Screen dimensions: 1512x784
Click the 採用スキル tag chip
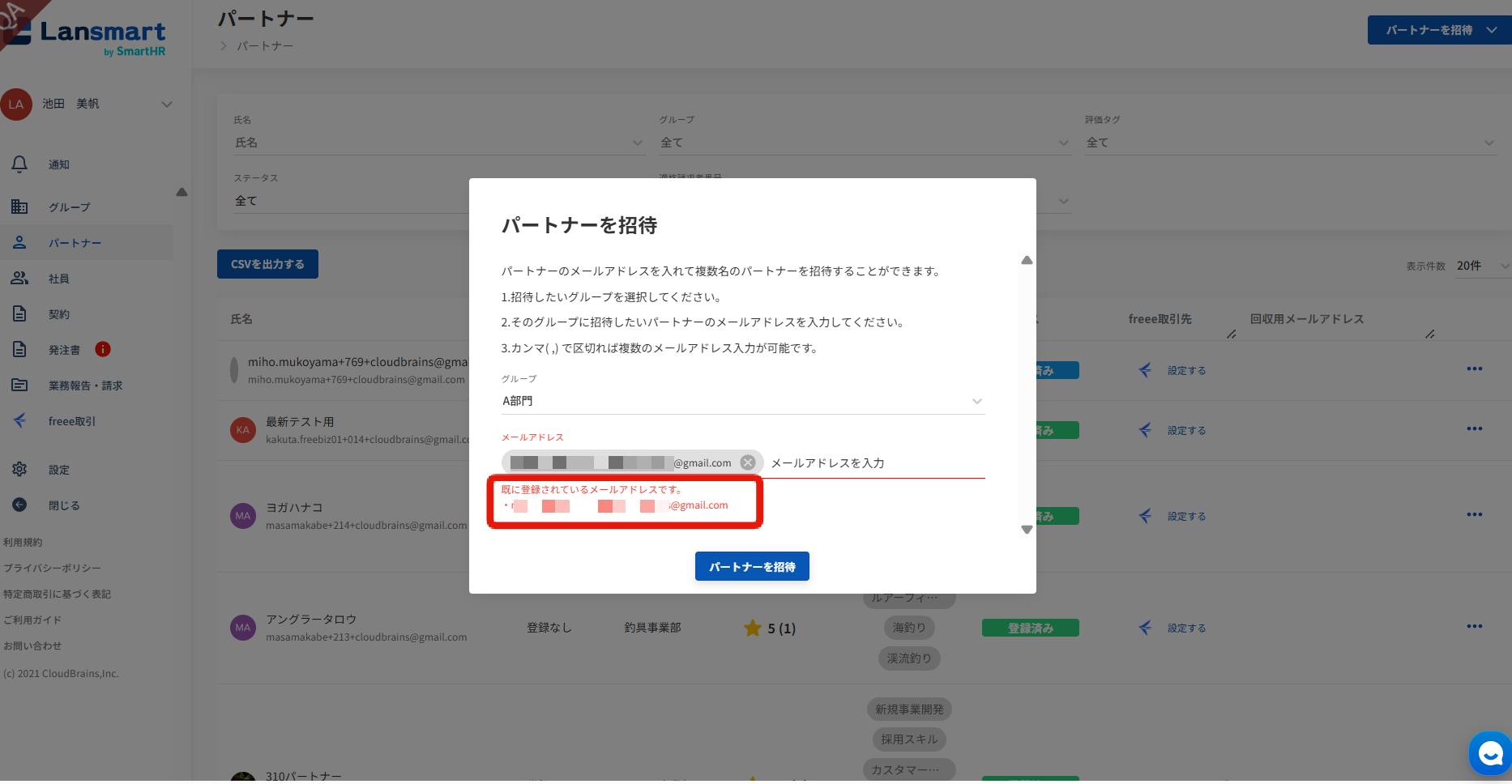tap(909, 739)
